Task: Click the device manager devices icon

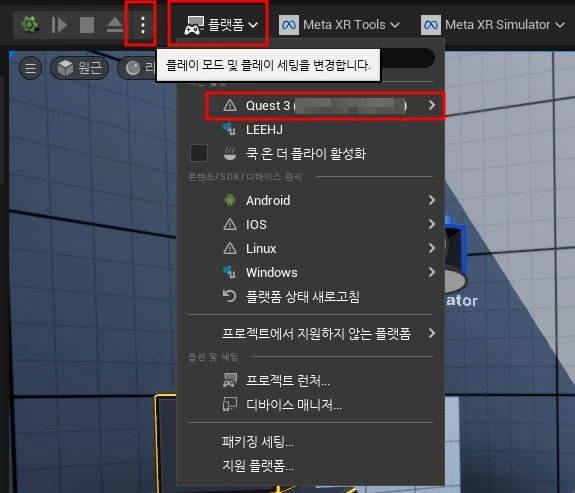Action: 230,404
